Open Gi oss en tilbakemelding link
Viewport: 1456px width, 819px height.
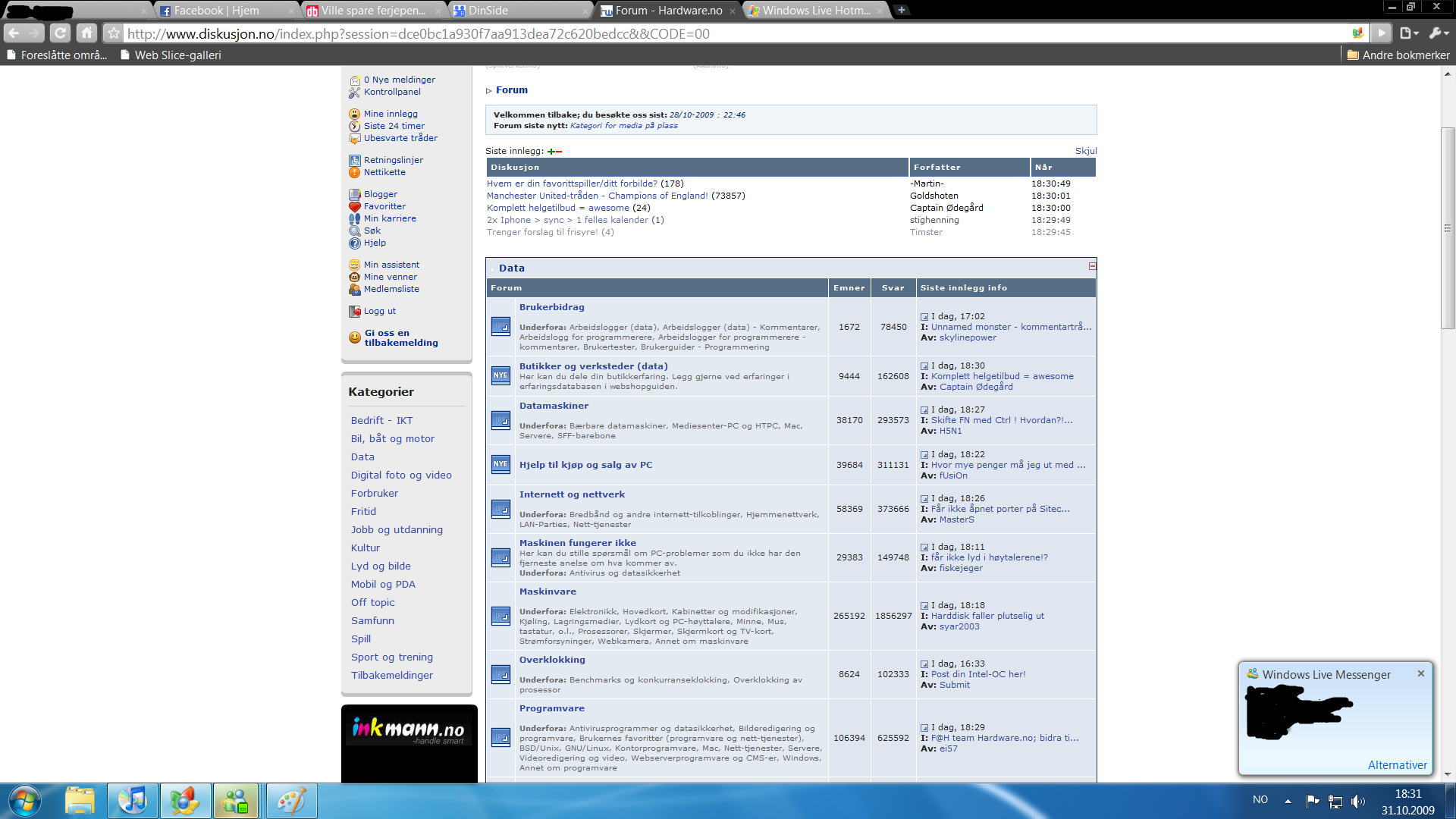coord(401,337)
